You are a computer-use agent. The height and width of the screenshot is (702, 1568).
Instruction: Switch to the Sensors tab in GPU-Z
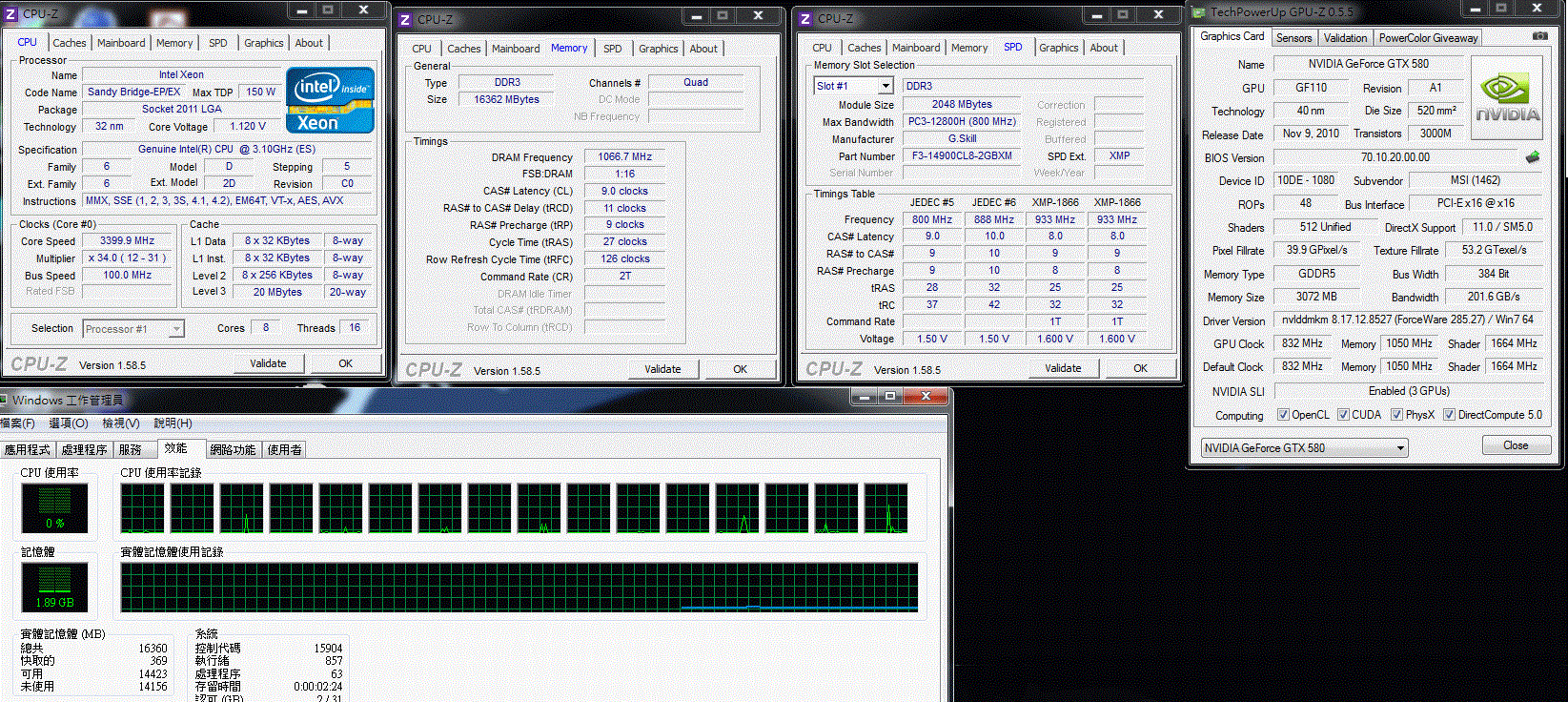point(1293,38)
